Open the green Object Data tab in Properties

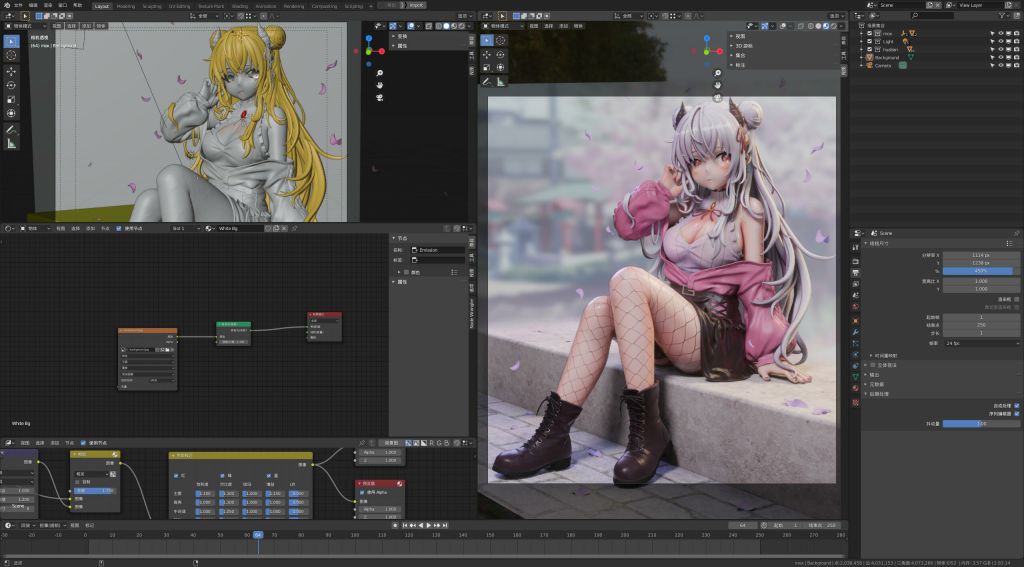[x=856, y=377]
